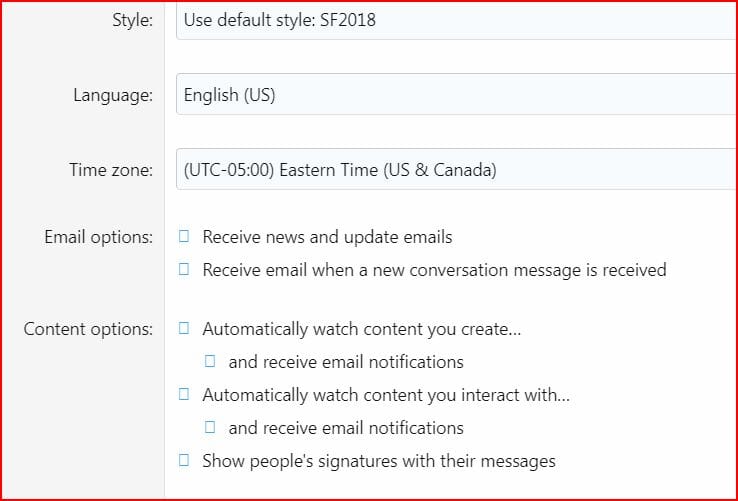This screenshot has width=738, height=501.
Task: Open the Language dropdown set to English (US)
Action: tap(457, 94)
